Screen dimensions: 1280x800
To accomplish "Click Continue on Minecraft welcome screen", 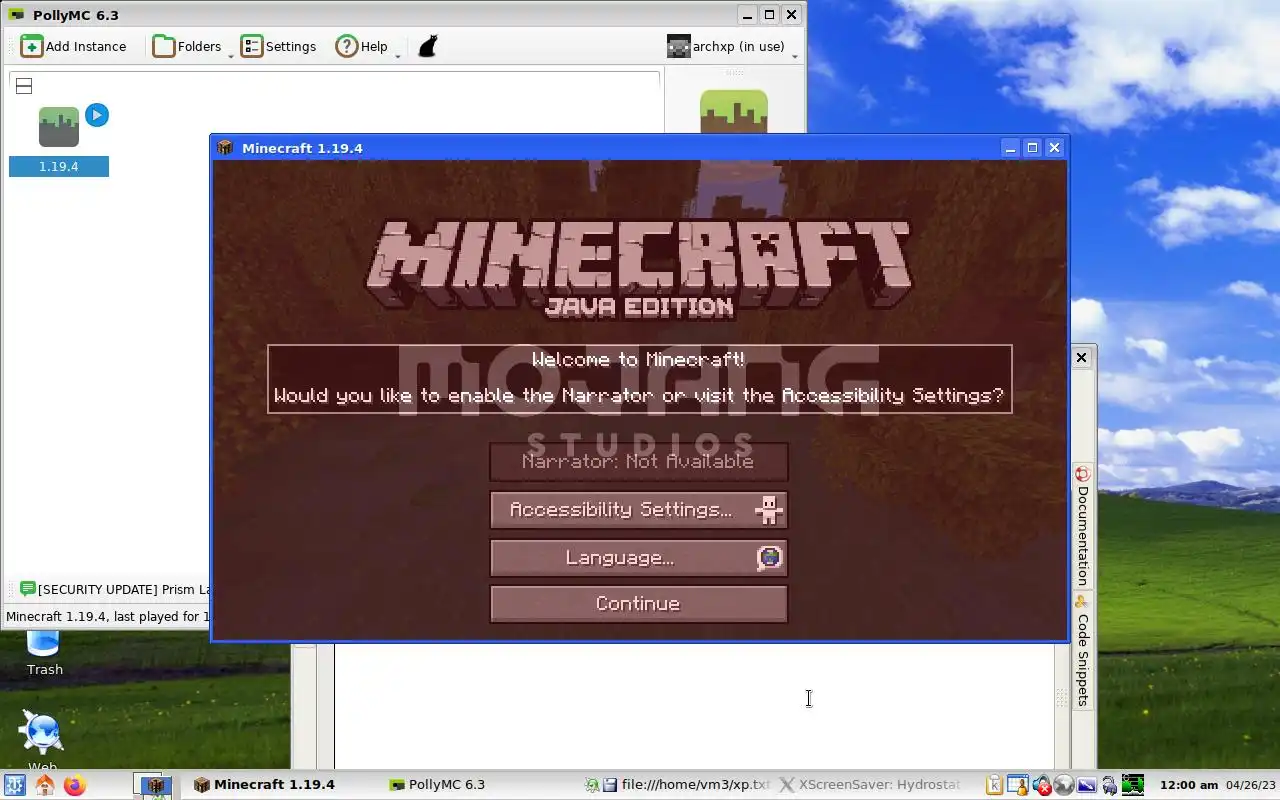I will [638, 604].
